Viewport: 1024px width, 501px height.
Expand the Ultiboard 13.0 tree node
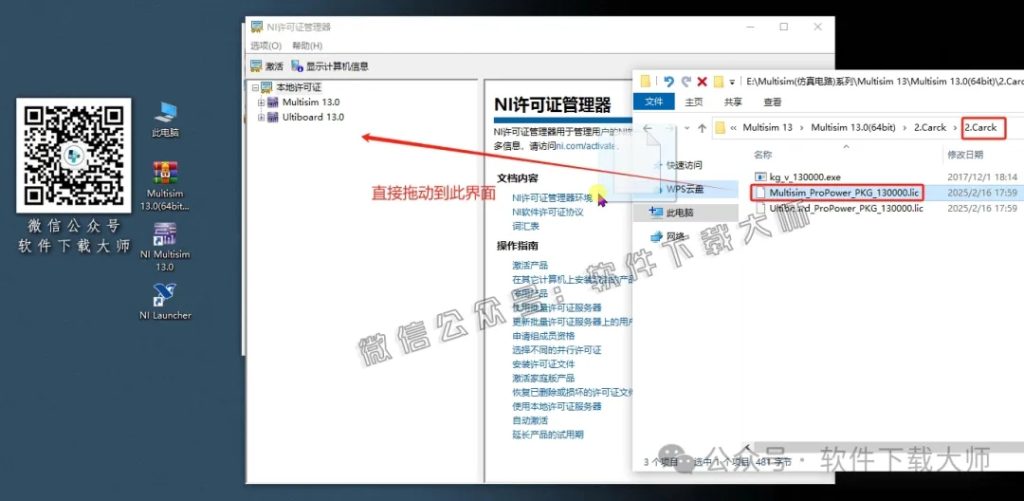(x=262, y=118)
